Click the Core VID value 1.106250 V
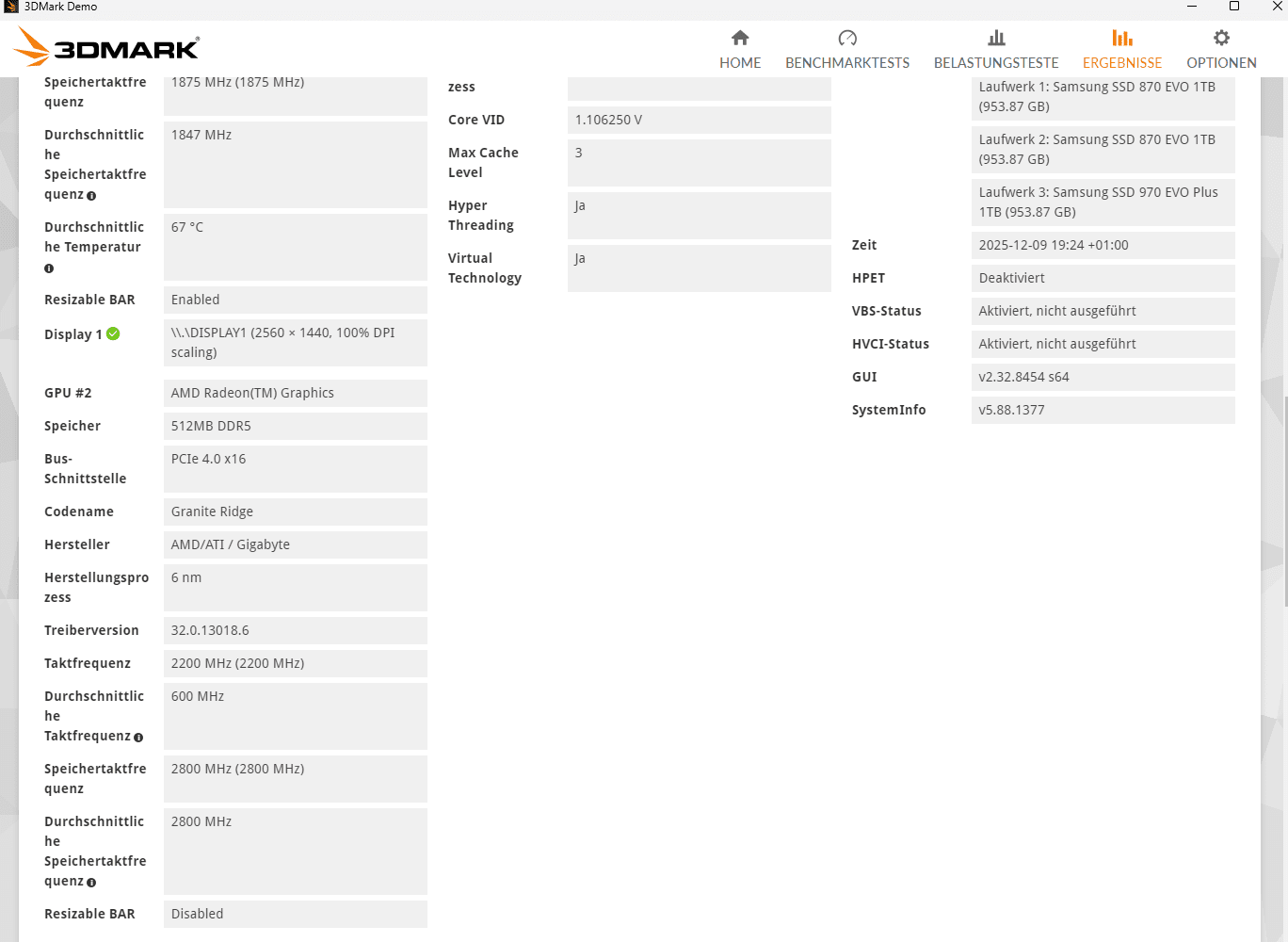The height and width of the screenshot is (942, 1288). click(x=700, y=120)
